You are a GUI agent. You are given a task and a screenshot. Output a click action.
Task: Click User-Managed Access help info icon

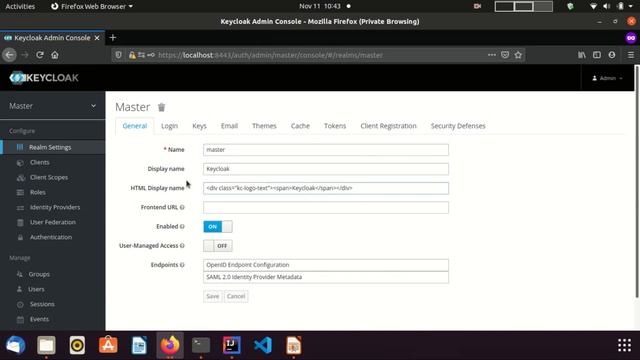[182, 246]
